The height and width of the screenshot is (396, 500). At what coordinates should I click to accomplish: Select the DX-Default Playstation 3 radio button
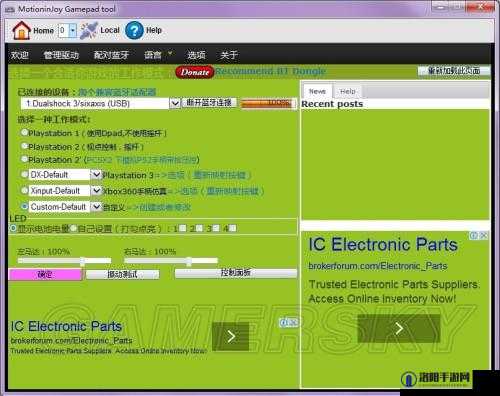tap(24, 174)
